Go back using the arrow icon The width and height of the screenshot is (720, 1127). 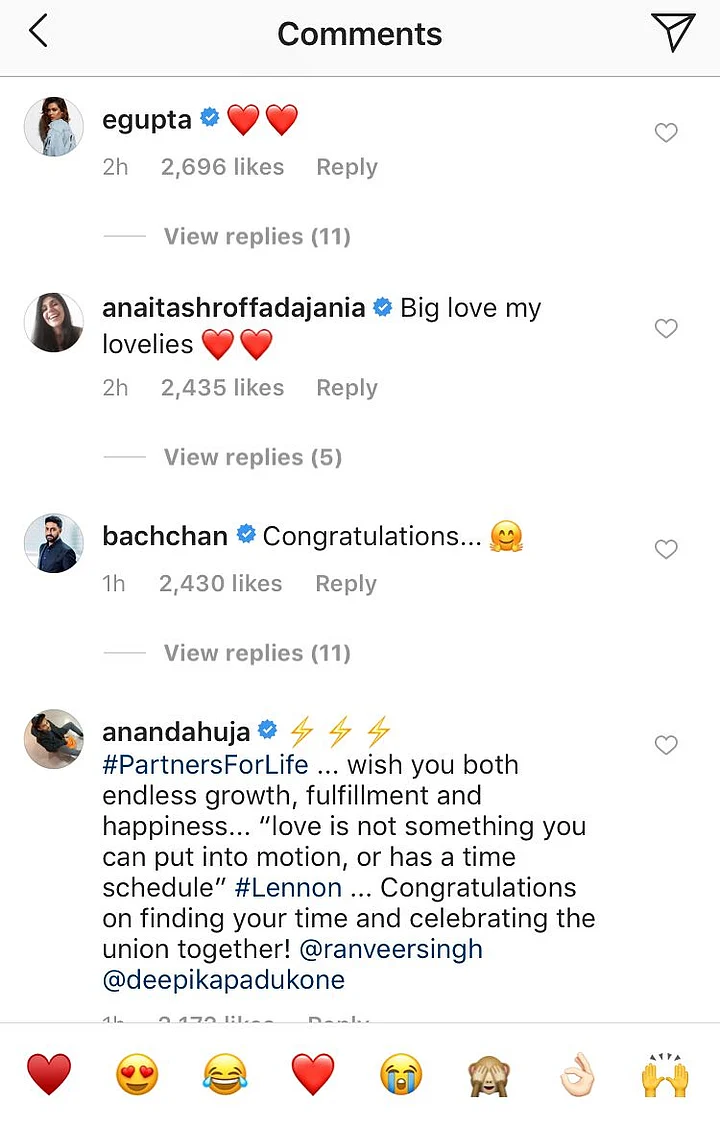click(38, 33)
